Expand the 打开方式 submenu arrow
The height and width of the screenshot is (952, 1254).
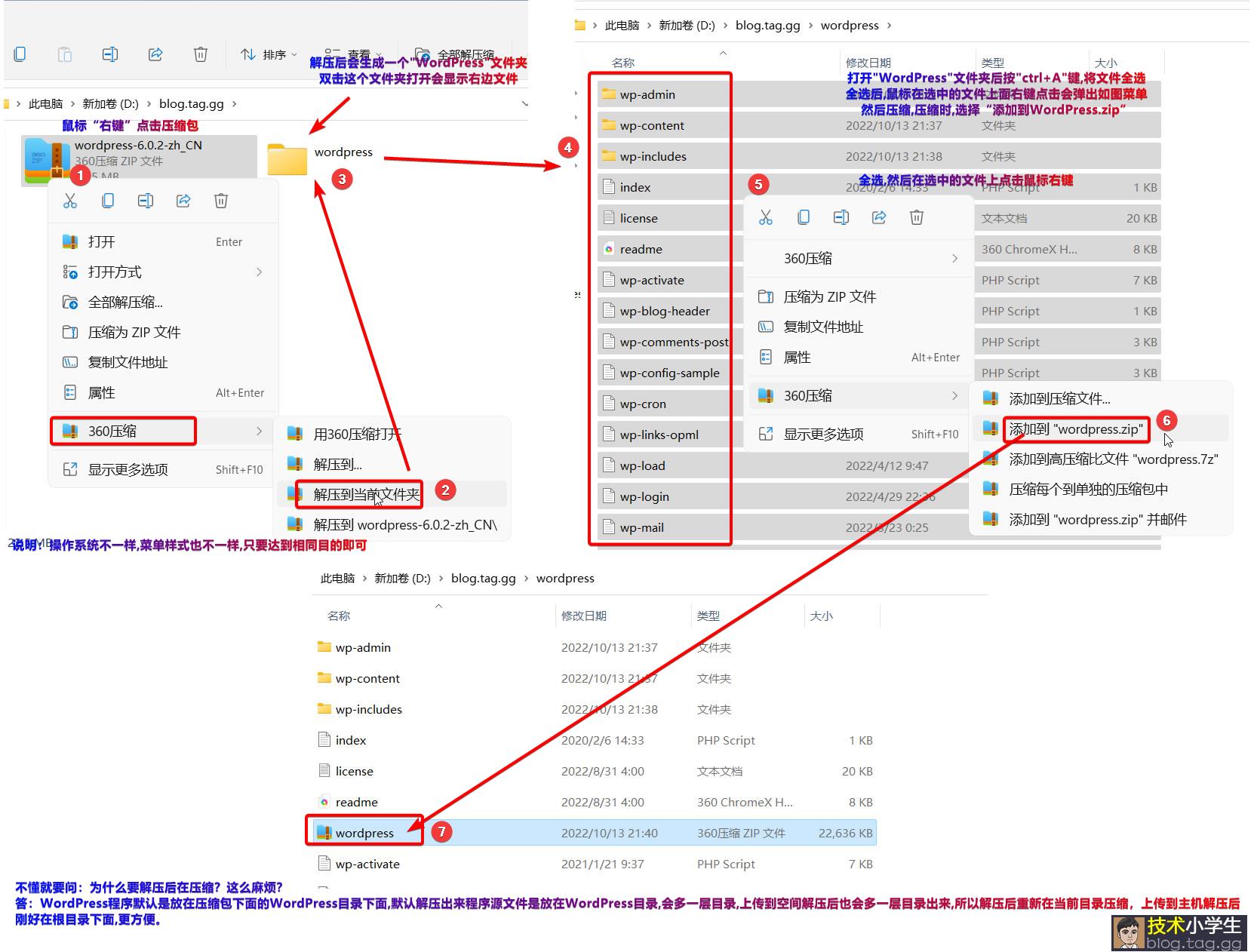click(259, 272)
